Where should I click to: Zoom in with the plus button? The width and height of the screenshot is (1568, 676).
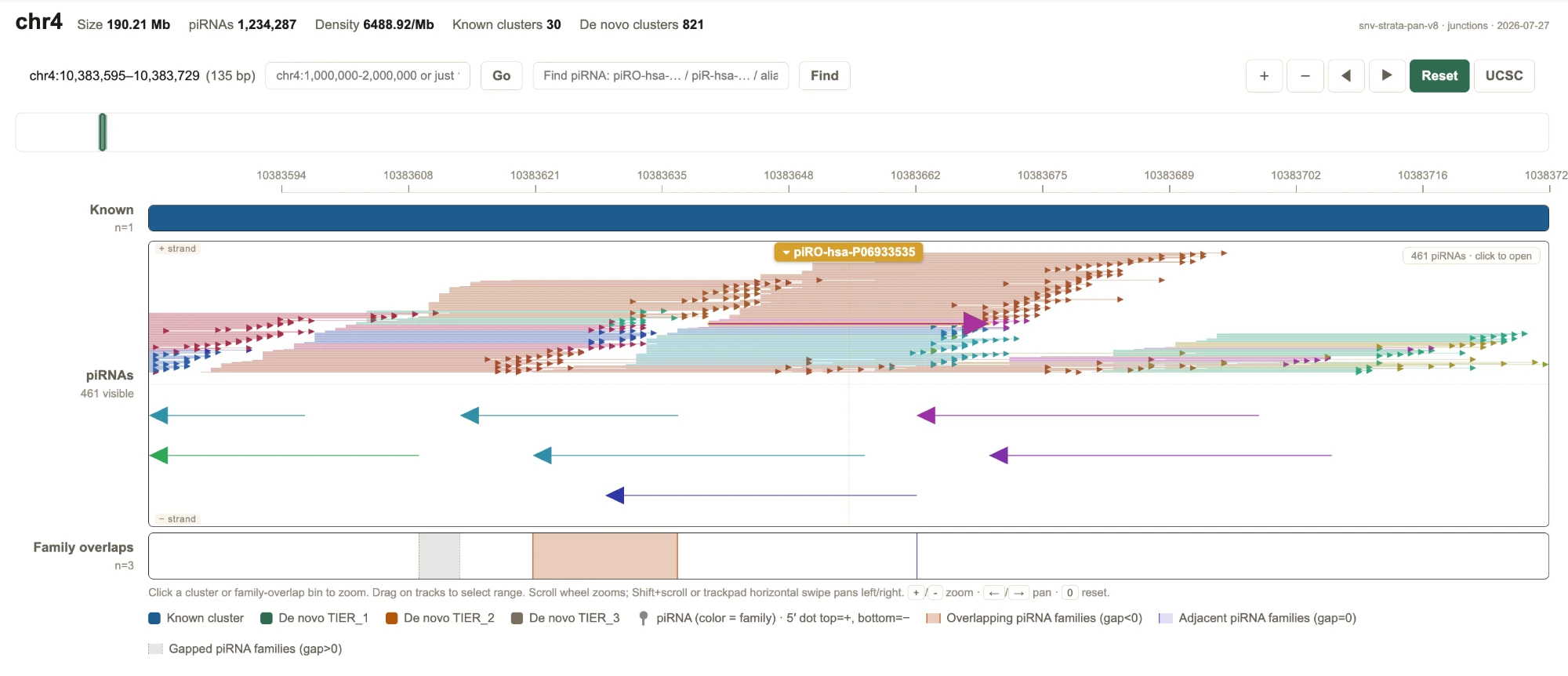point(1264,76)
